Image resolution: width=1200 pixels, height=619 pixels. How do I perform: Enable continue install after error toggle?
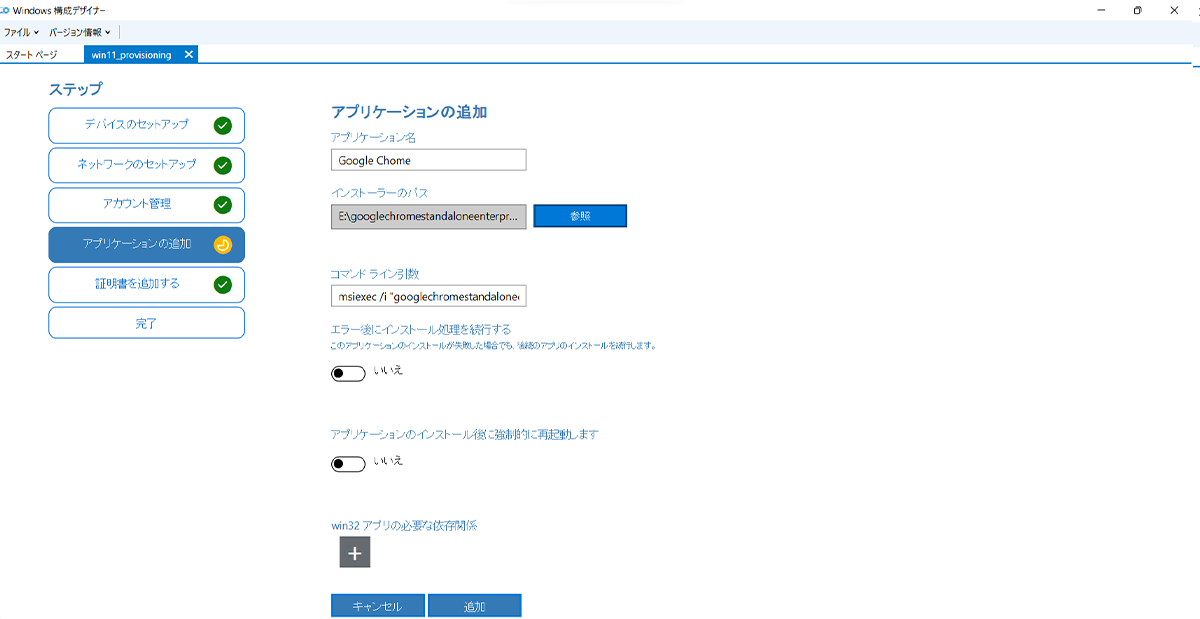pyautogui.click(x=348, y=373)
